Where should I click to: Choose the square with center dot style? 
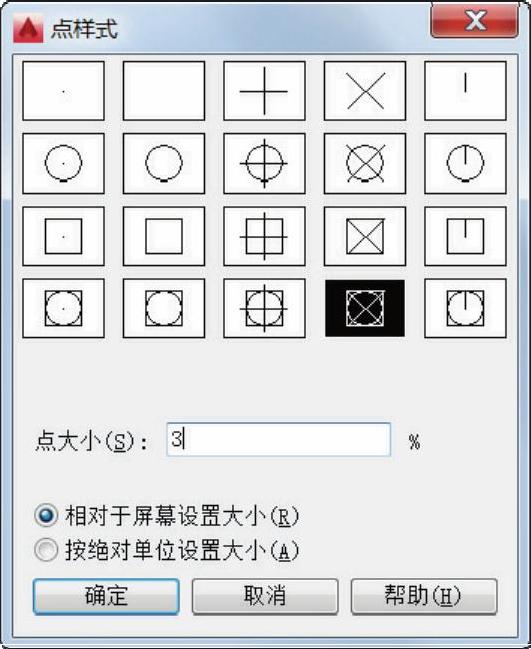pyautogui.click(x=63, y=236)
